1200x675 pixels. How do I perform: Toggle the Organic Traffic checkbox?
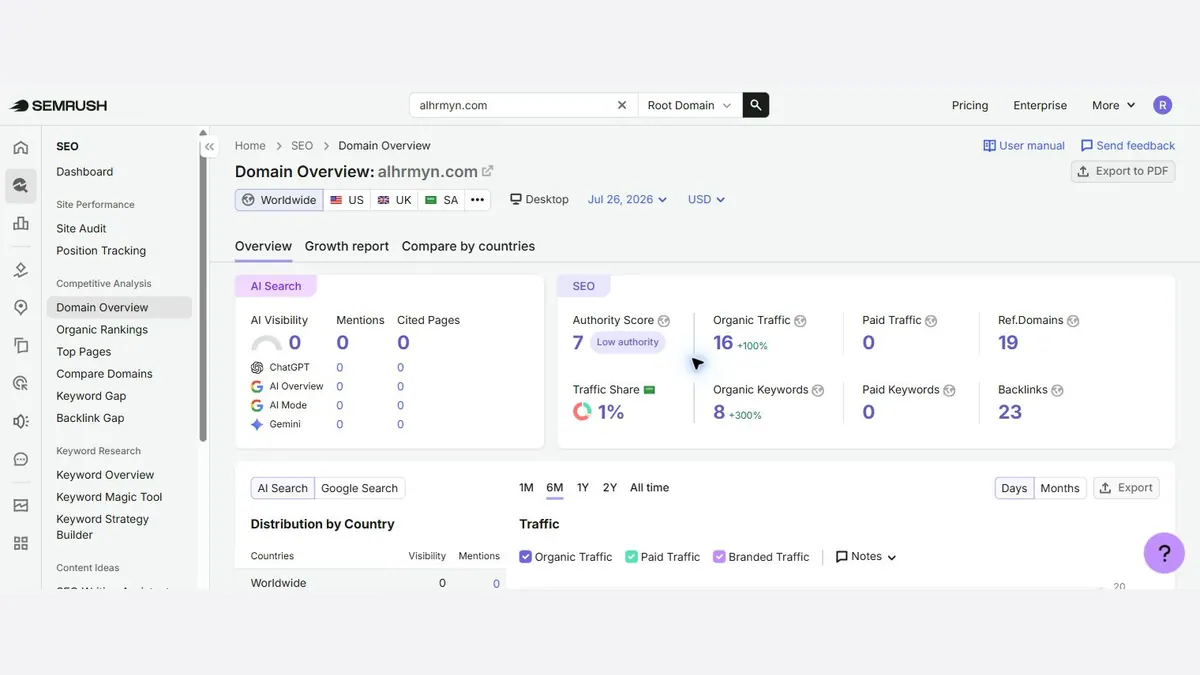click(526, 557)
